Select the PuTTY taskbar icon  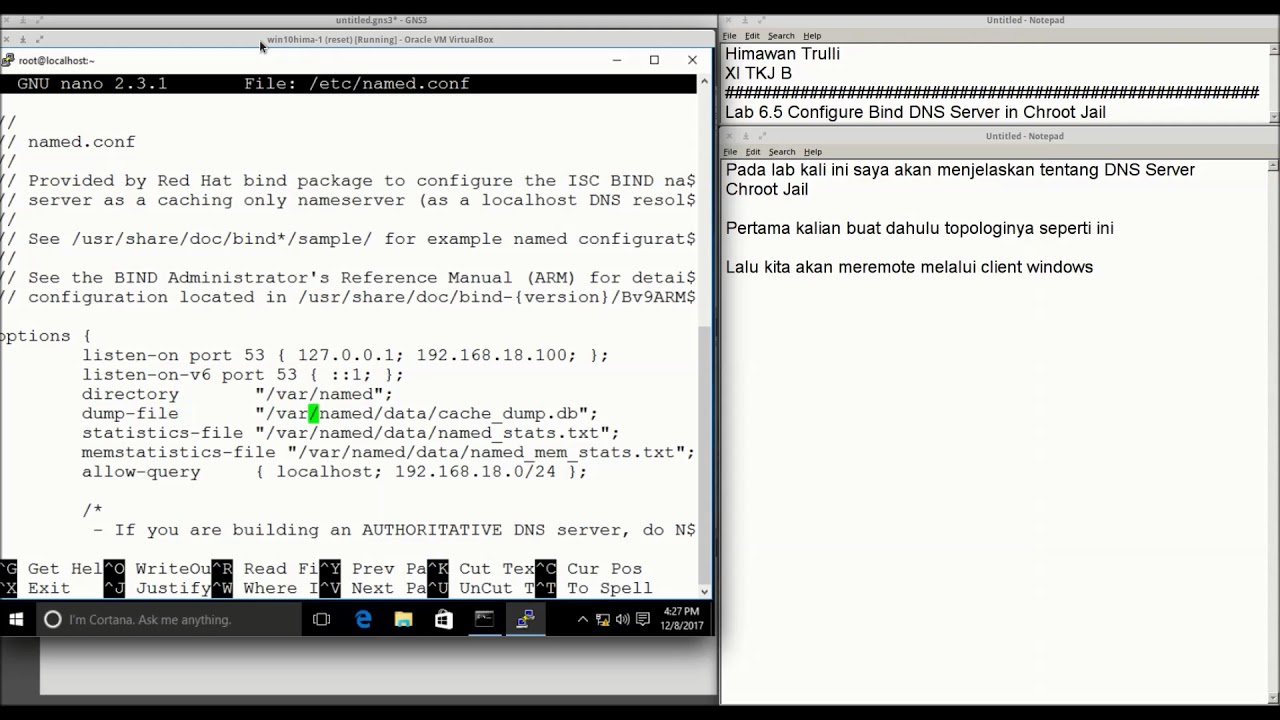click(x=525, y=620)
